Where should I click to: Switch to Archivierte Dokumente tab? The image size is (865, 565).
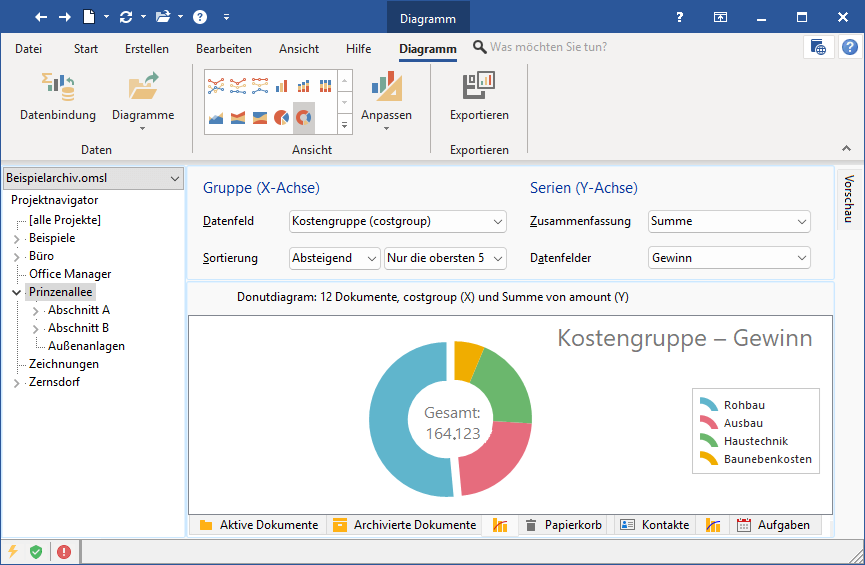(404, 525)
